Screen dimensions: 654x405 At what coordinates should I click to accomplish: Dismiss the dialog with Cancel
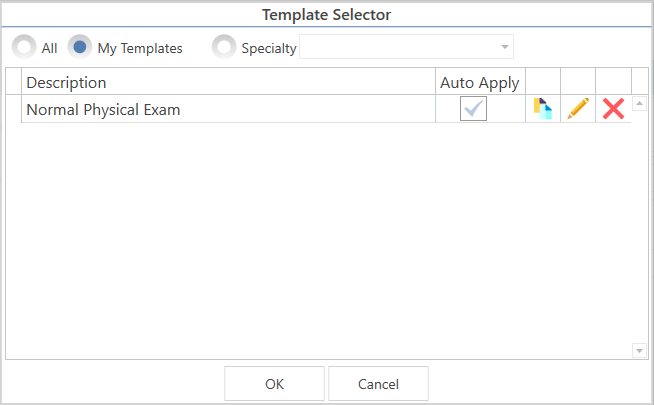pos(378,384)
